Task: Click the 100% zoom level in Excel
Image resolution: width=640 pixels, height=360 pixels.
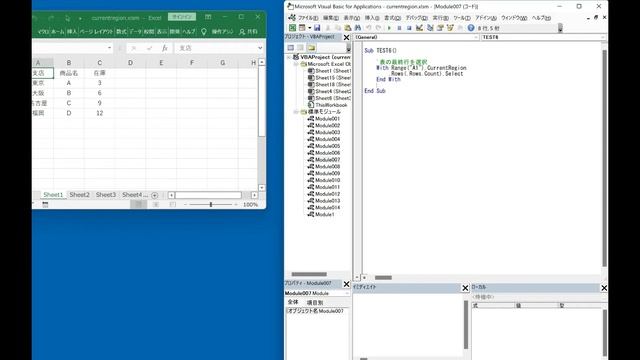Action: 250,204
